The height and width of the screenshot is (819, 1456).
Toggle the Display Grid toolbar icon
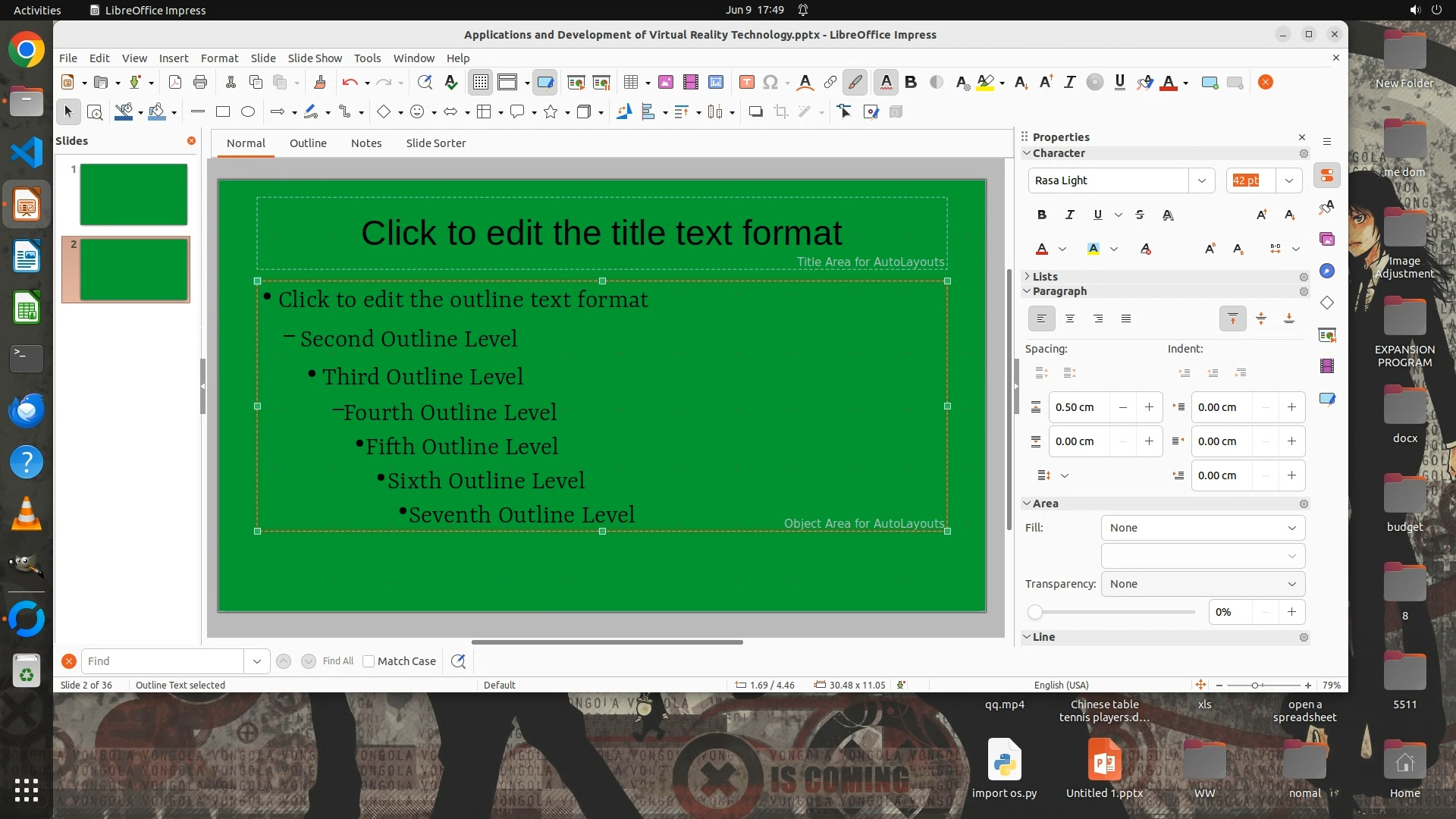pos(481,83)
